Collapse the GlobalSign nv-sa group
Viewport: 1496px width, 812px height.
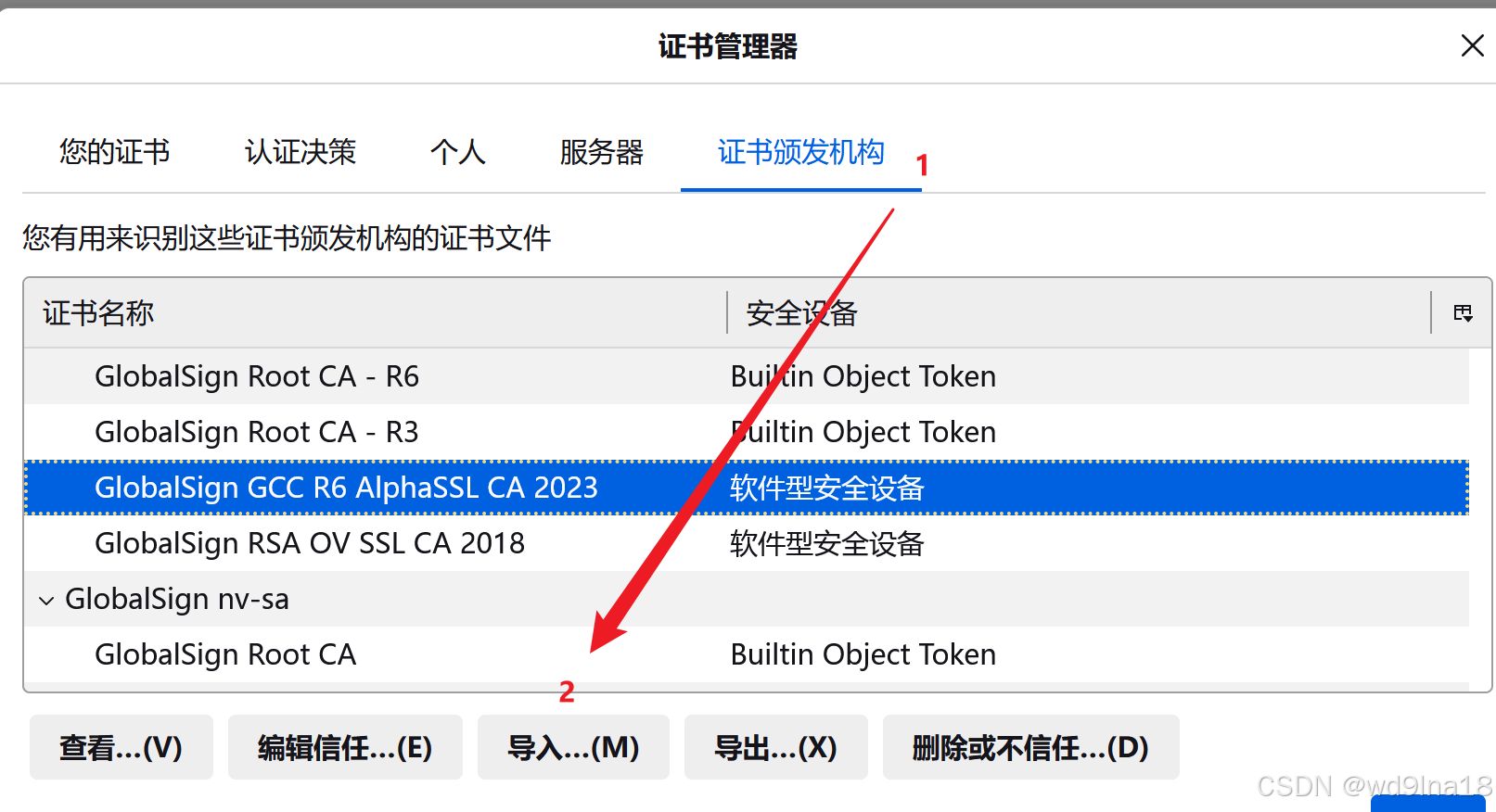point(46,600)
